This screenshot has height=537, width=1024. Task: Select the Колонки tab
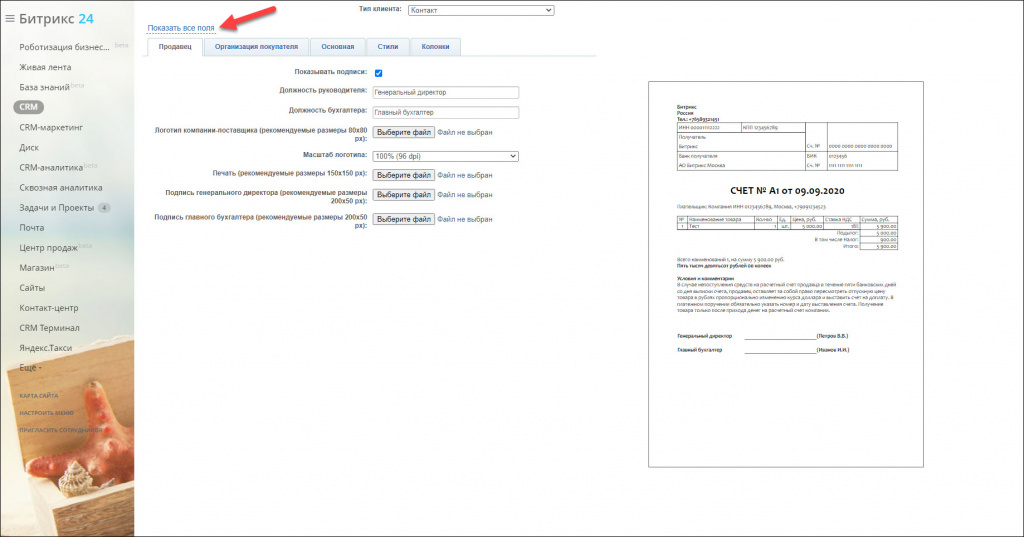click(x=435, y=46)
